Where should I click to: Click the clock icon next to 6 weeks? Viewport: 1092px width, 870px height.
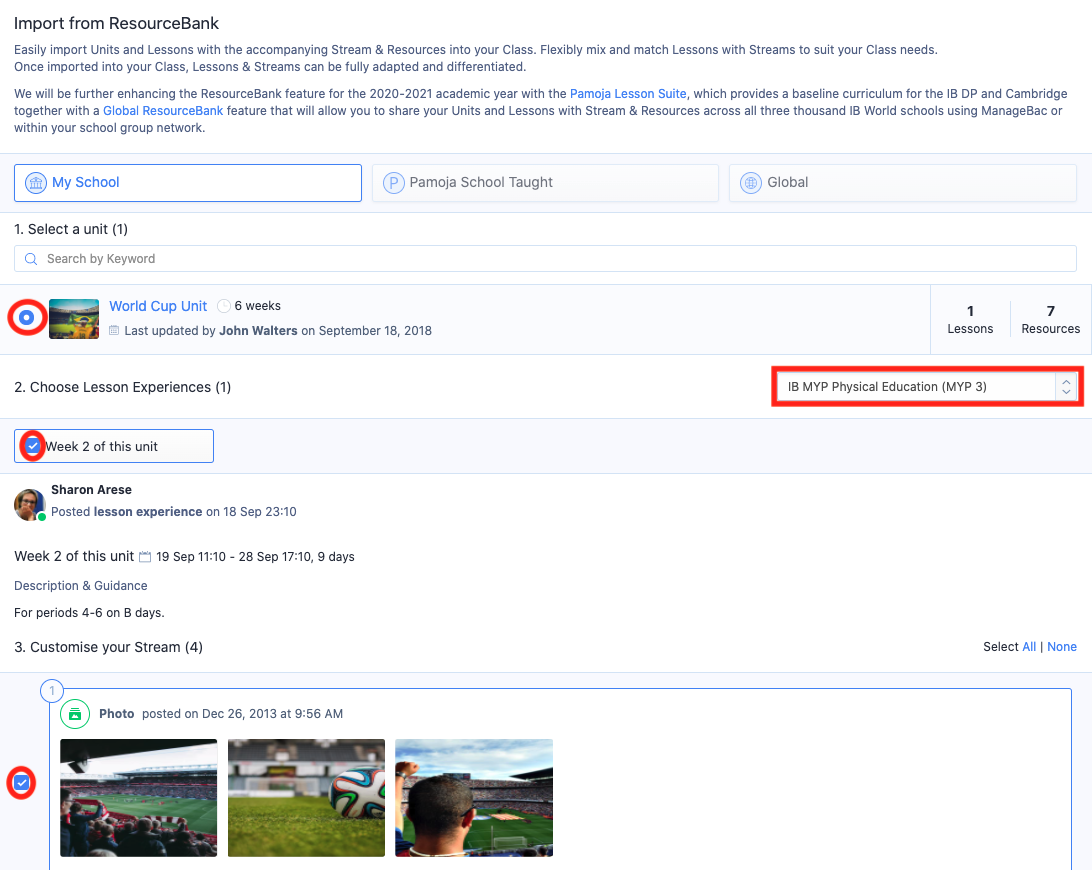[224, 306]
